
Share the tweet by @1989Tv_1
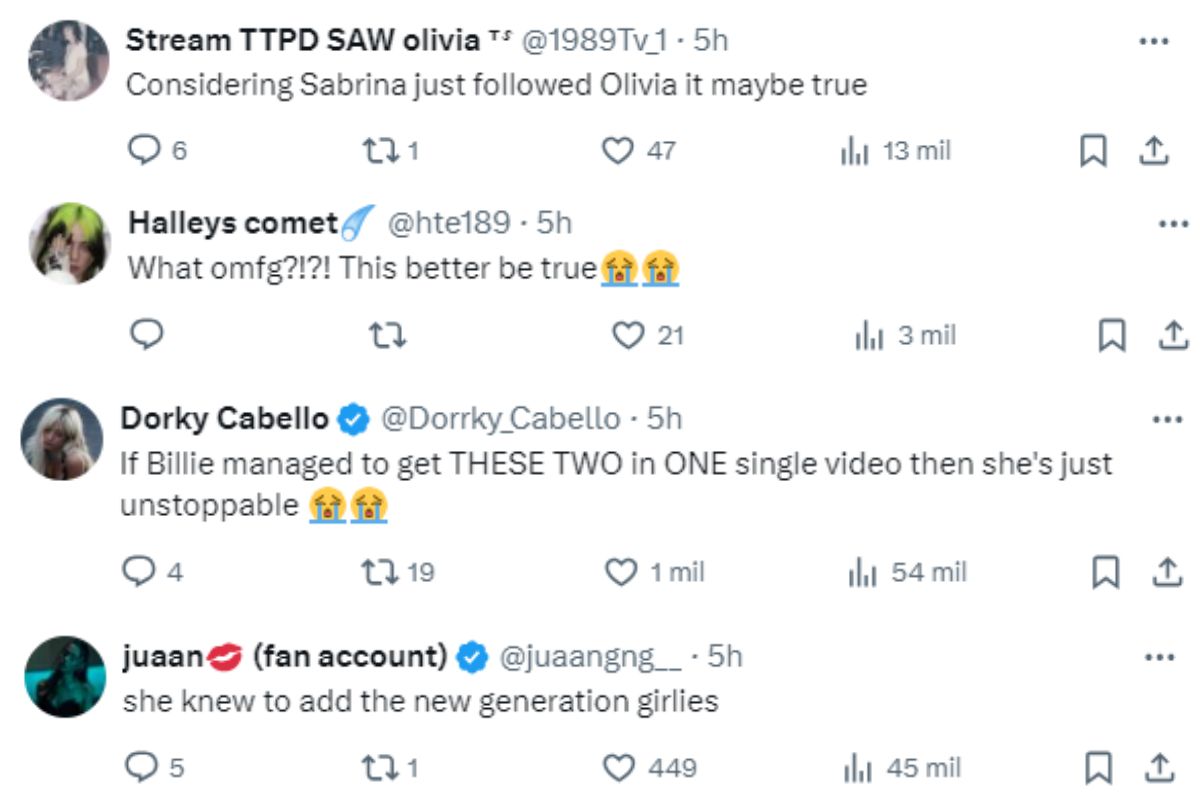coord(1153,151)
